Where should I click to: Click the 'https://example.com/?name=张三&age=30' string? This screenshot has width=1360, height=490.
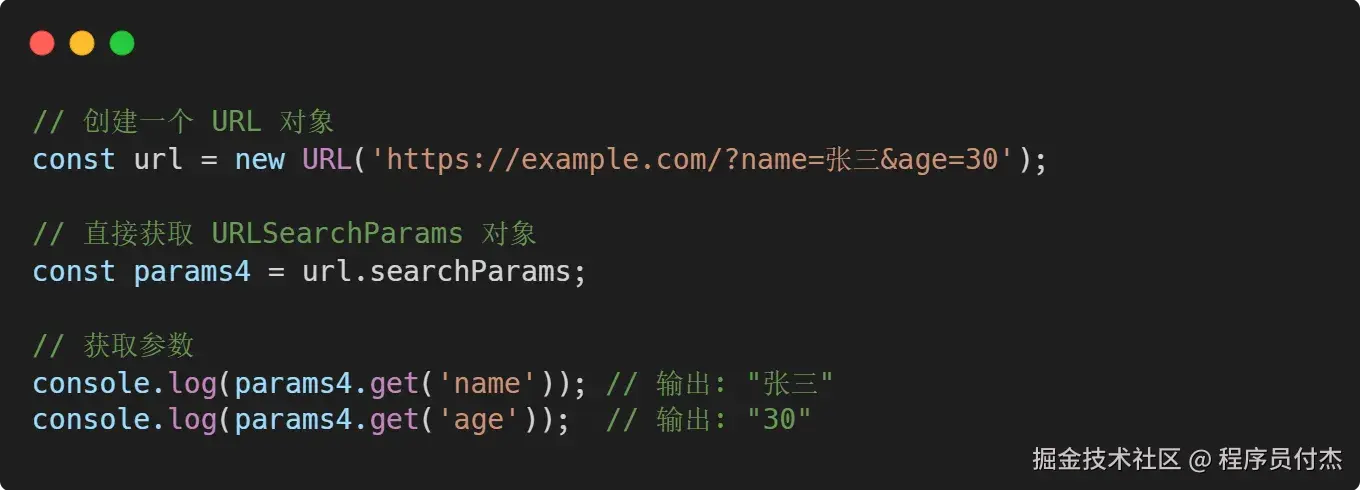[694, 159]
